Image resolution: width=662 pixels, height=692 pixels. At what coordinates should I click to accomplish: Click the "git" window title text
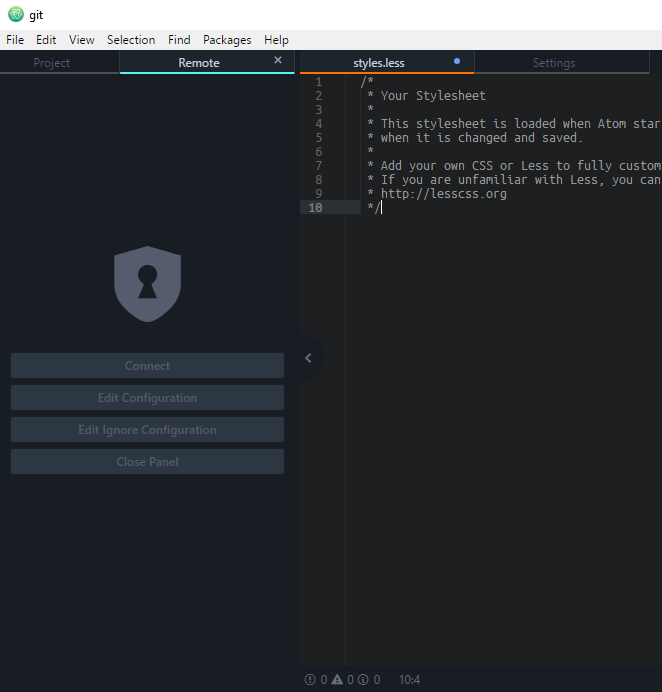click(36, 15)
